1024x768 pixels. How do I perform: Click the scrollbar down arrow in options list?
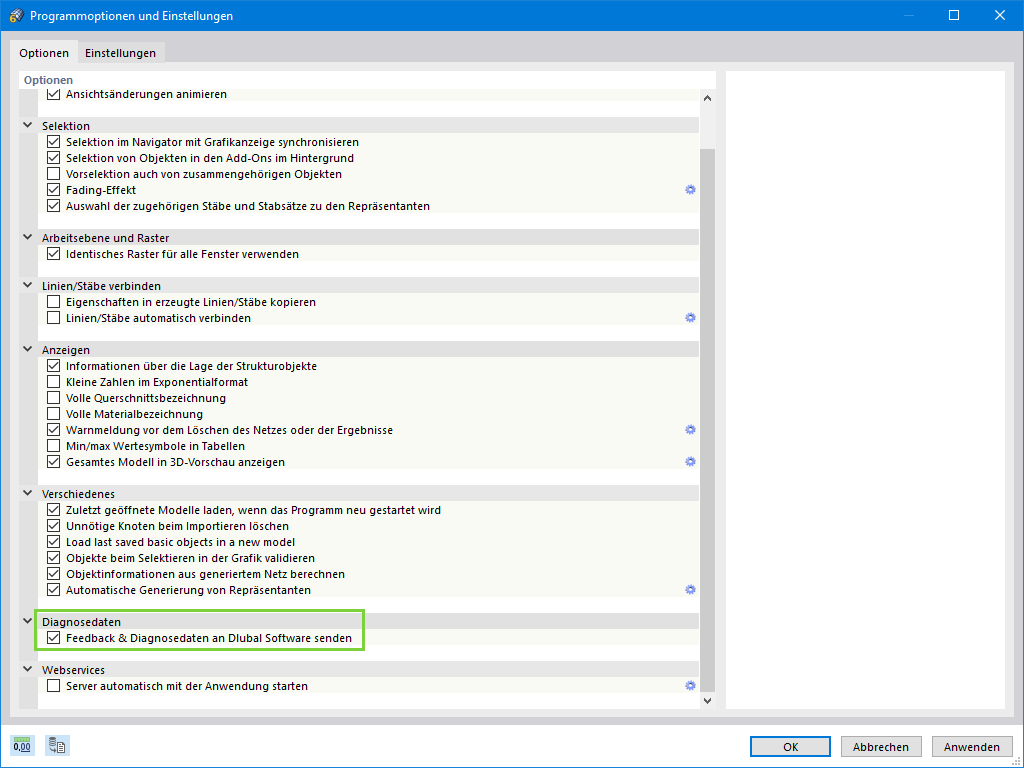pyautogui.click(x=707, y=701)
